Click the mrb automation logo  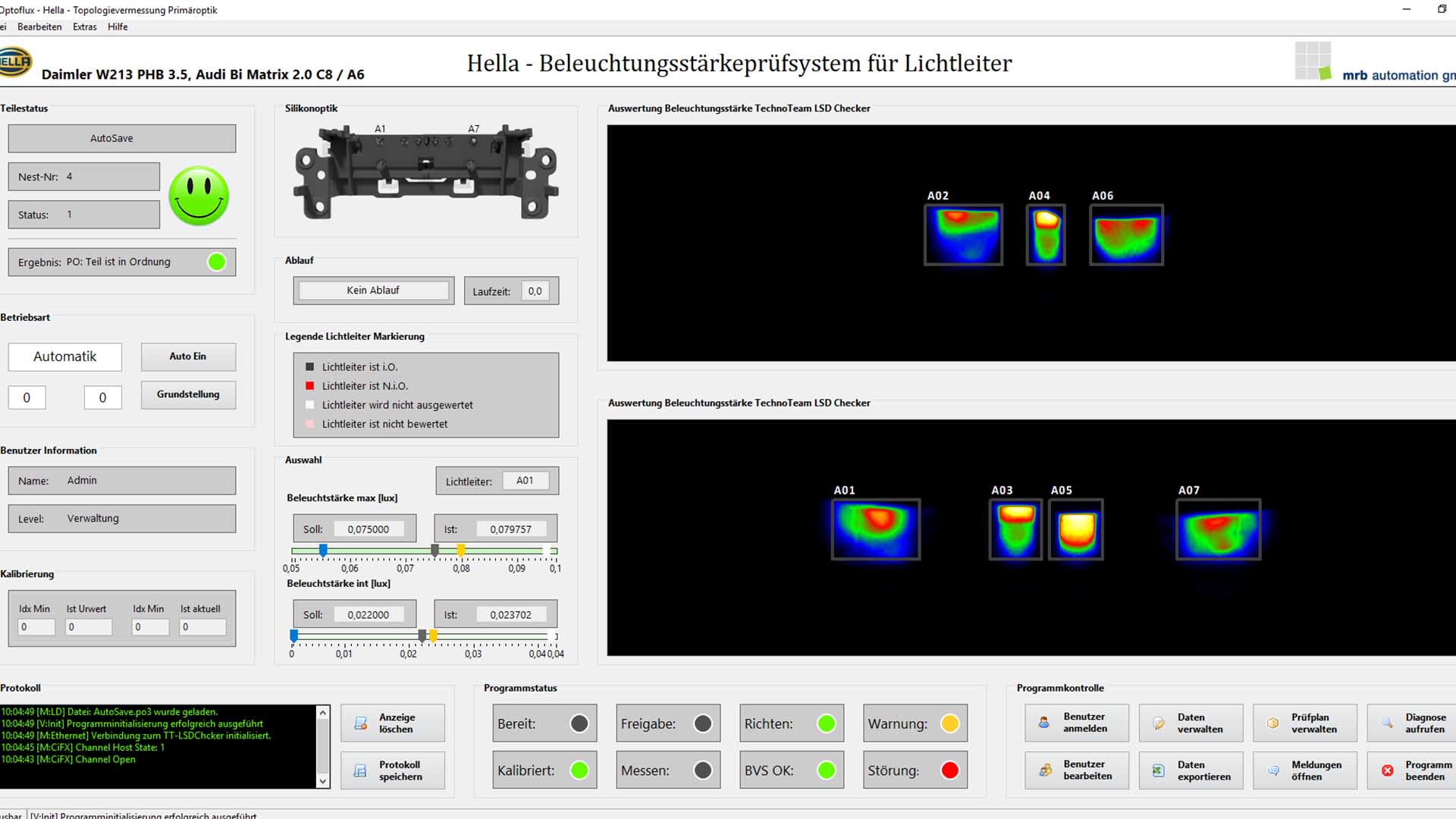[x=1375, y=63]
